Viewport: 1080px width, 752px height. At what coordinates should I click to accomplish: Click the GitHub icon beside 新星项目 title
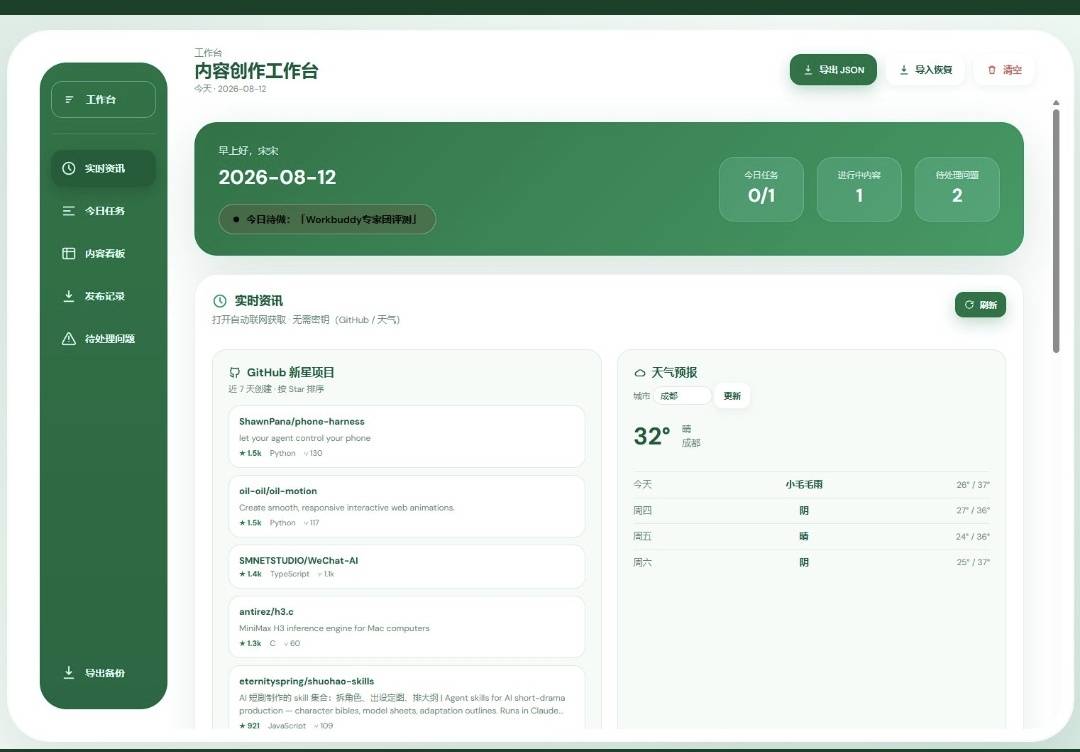tap(235, 373)
